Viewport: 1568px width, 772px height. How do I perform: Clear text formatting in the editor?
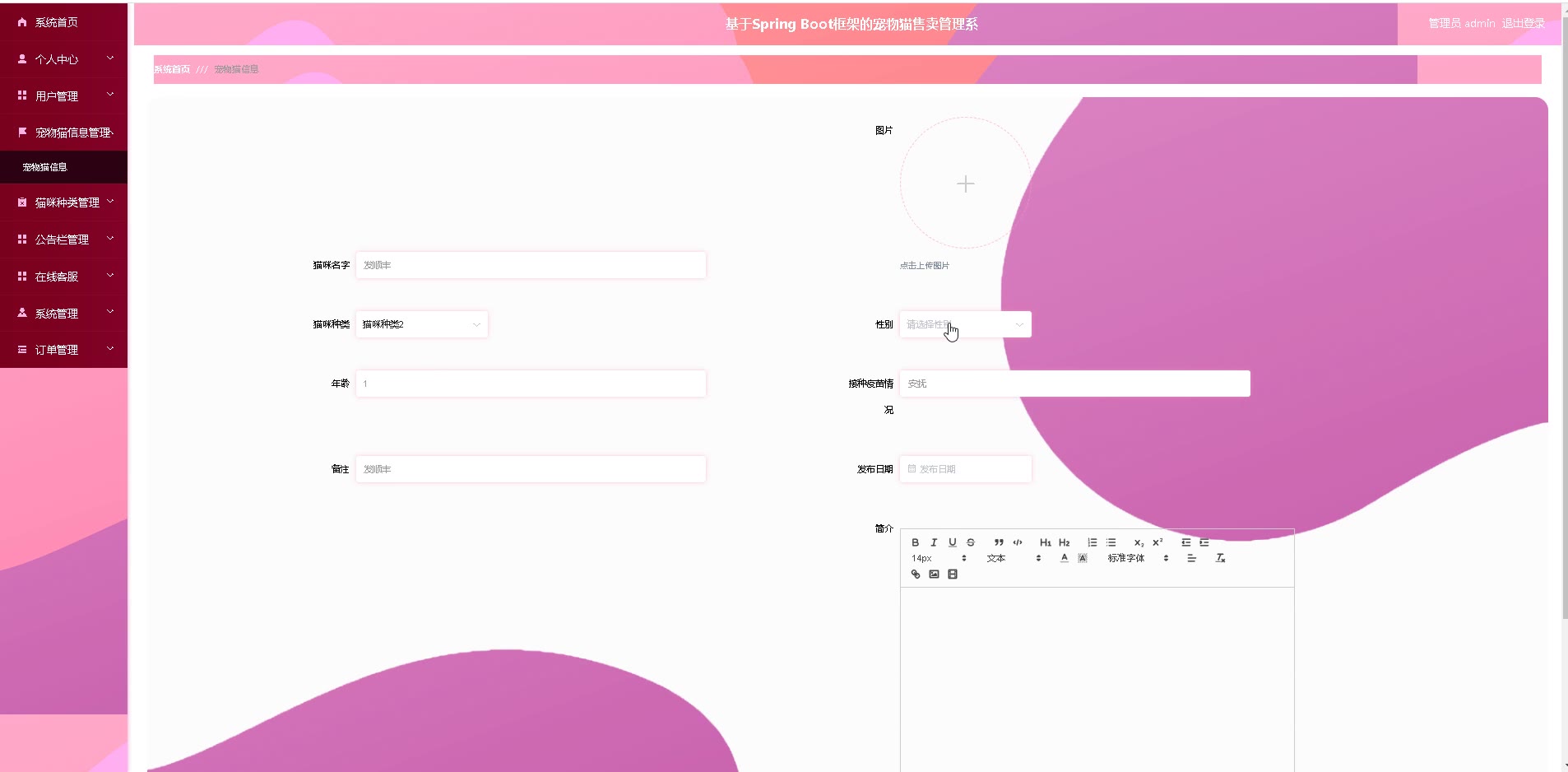[1221, 558]
